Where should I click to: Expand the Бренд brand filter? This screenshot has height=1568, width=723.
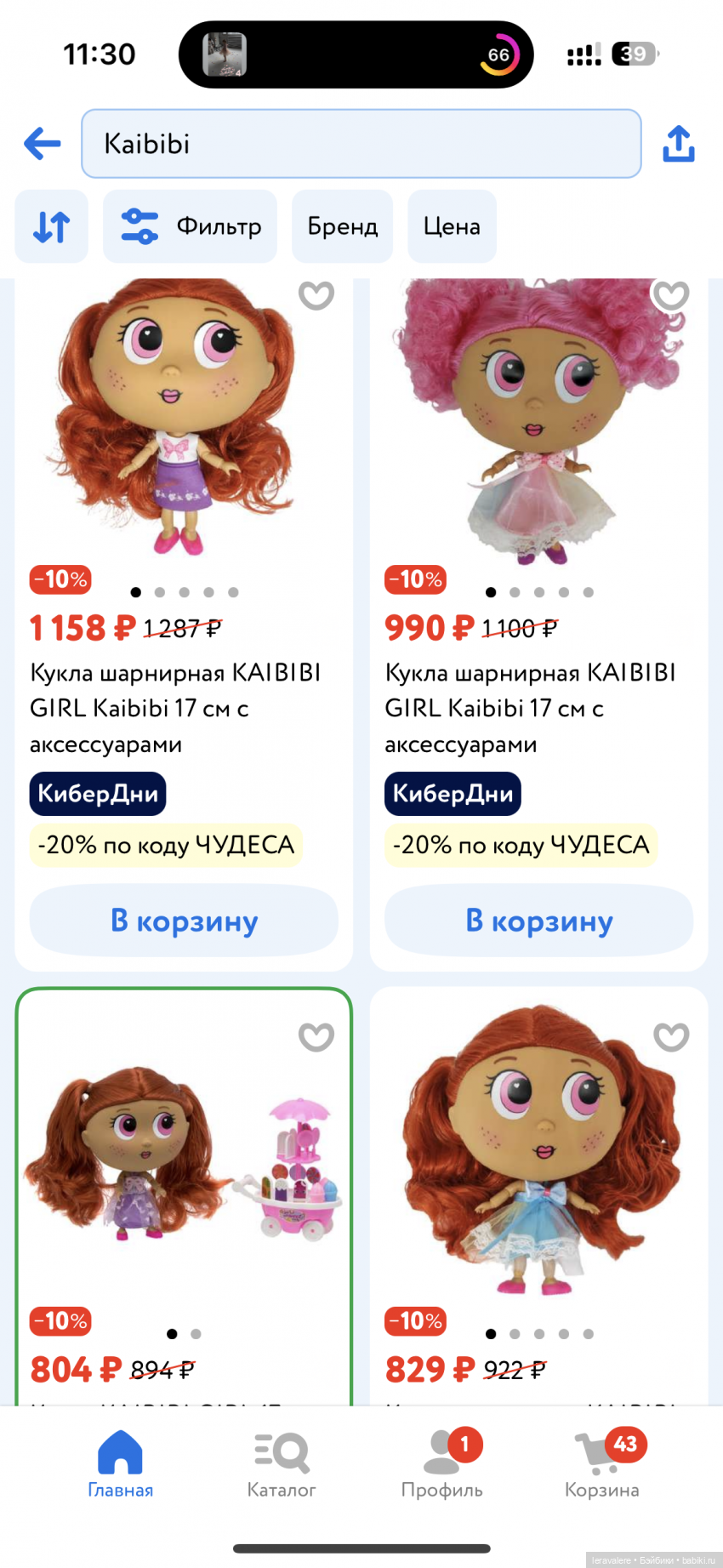coord(342,226)
